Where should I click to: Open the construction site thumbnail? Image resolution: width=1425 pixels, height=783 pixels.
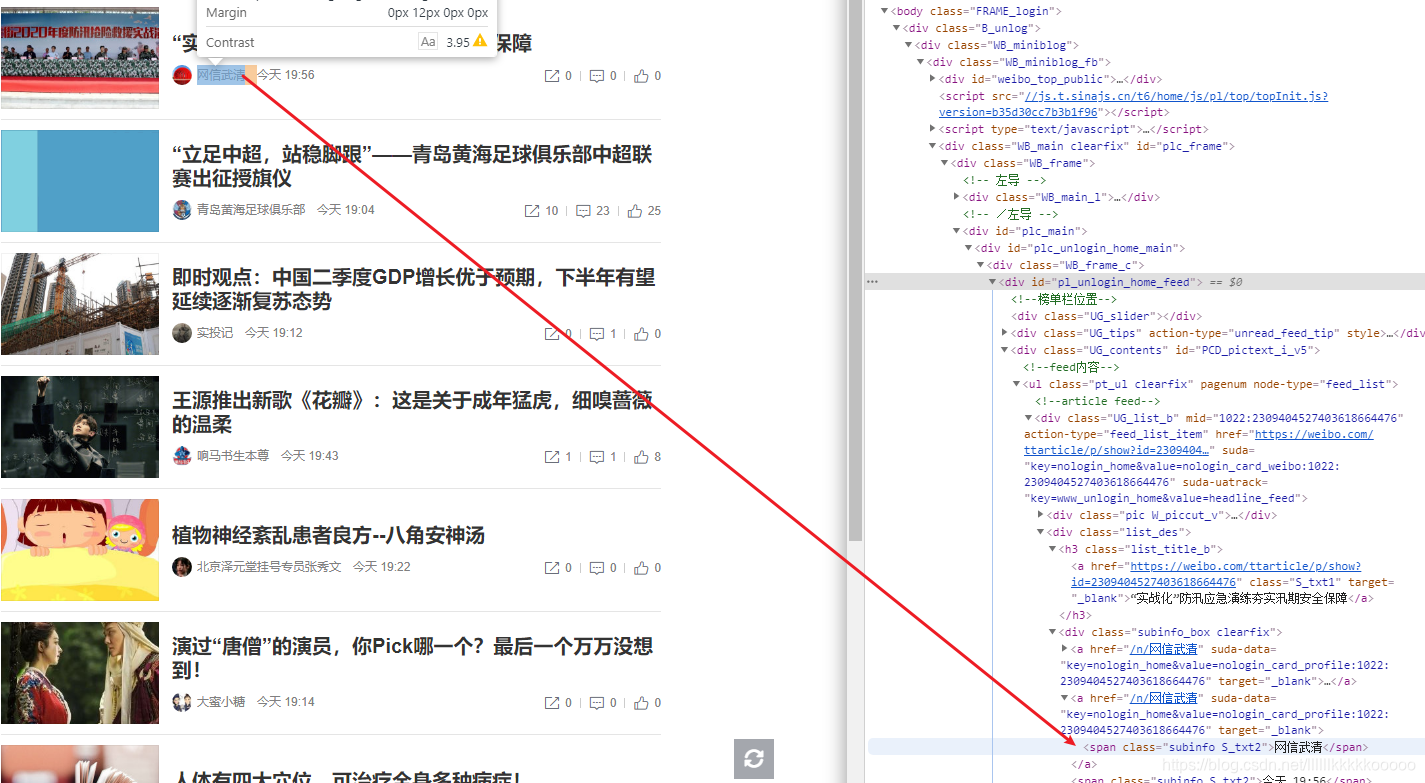pos(80,304)
